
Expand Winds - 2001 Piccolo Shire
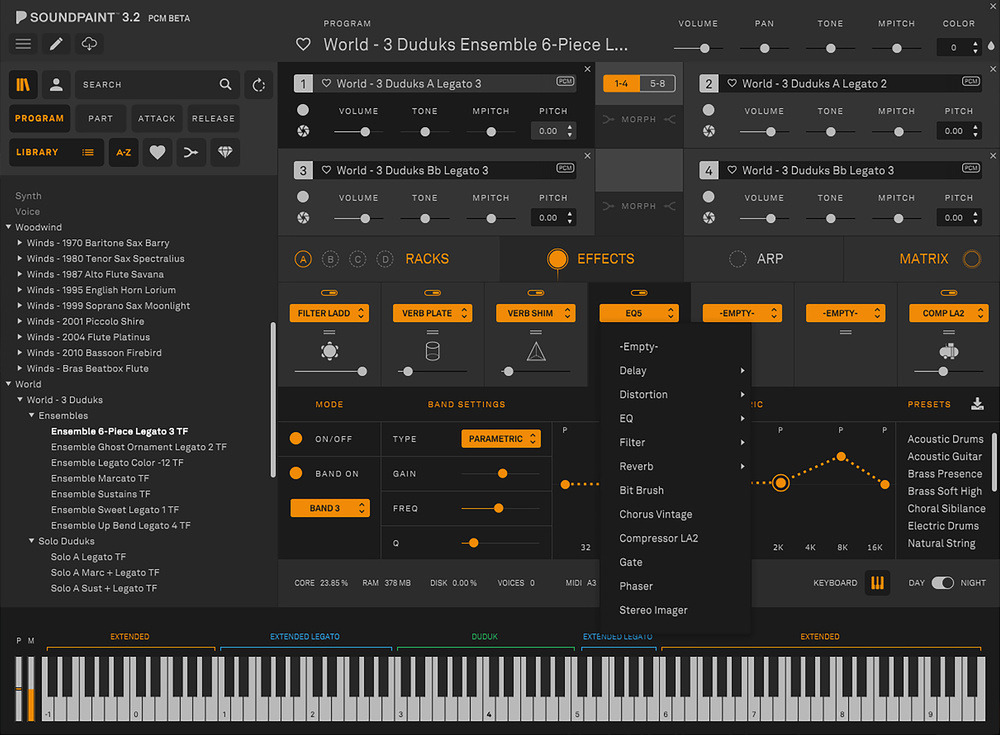(x=20, y=322)
